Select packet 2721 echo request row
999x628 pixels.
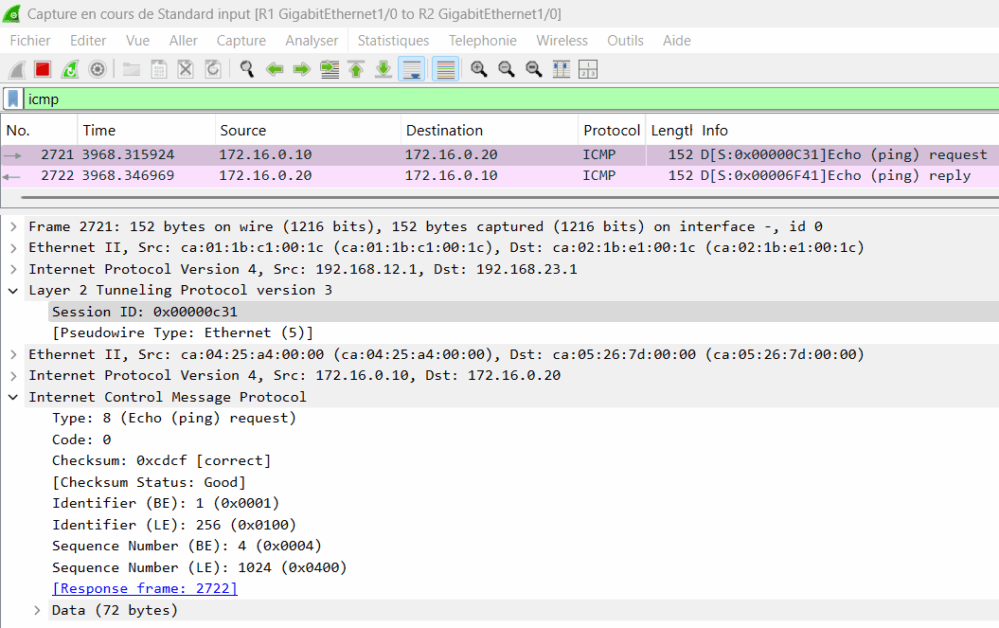(500, 155)
